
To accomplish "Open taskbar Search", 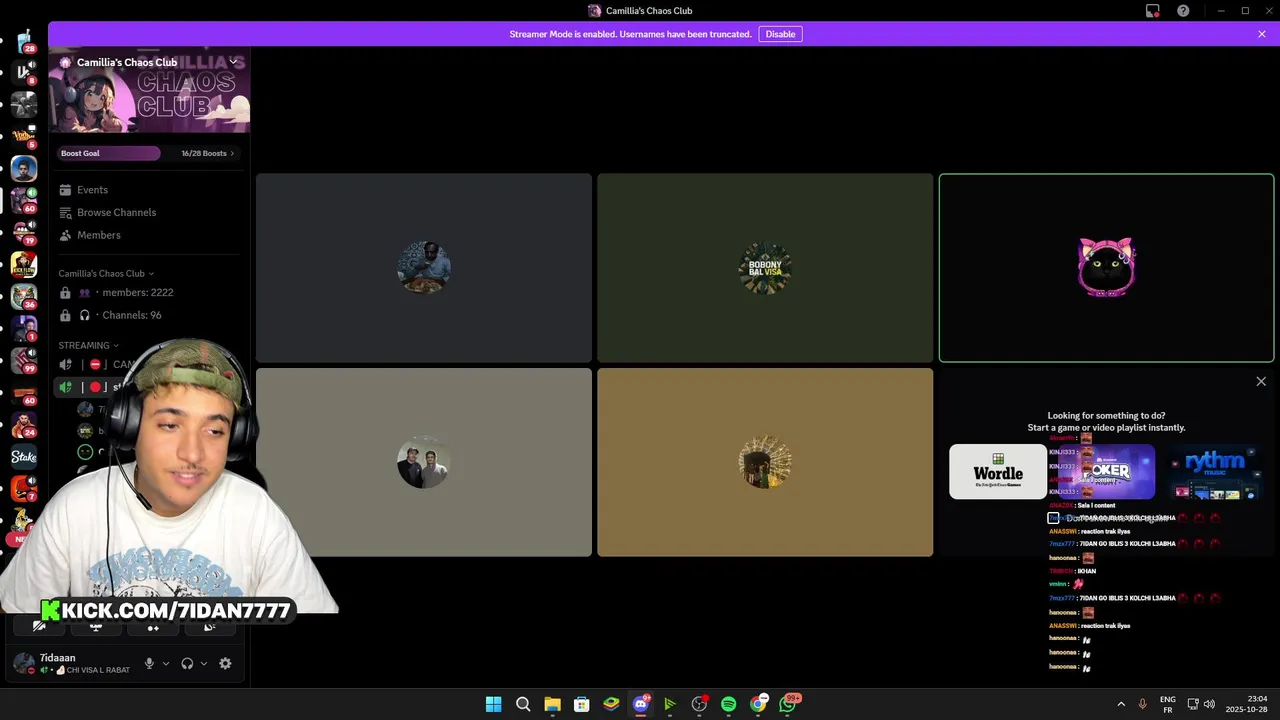I will tap(523, 704).
